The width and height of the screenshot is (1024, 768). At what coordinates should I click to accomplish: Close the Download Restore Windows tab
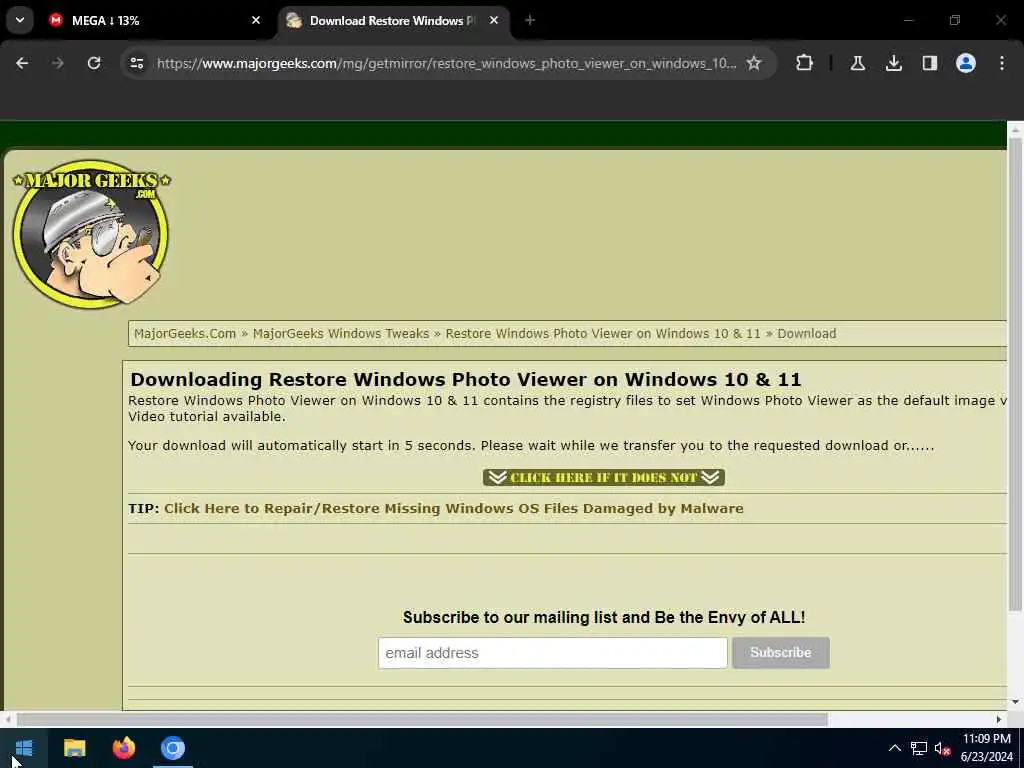click(x=494, y=20)
